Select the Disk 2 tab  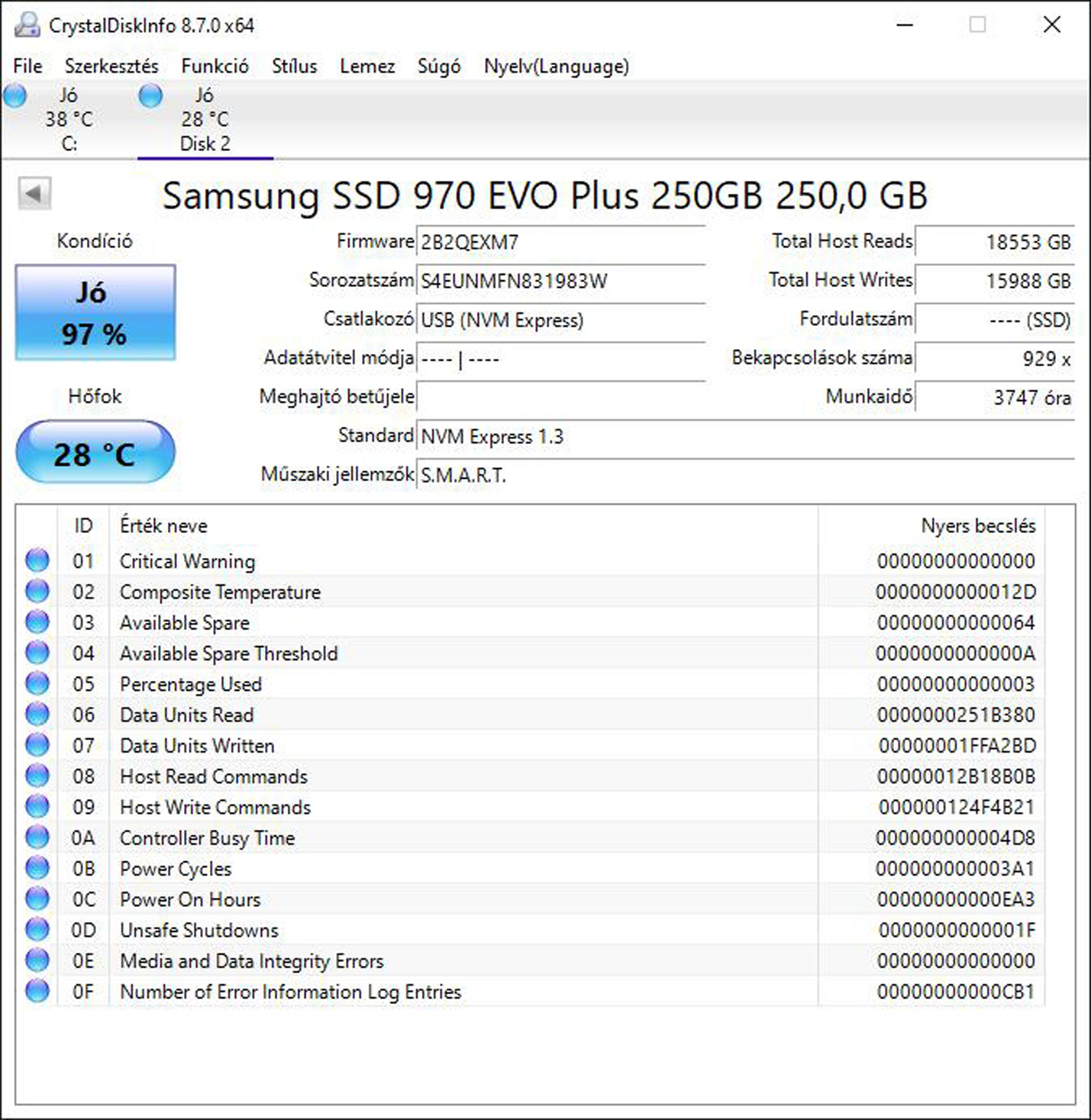[x=205, y=119]
